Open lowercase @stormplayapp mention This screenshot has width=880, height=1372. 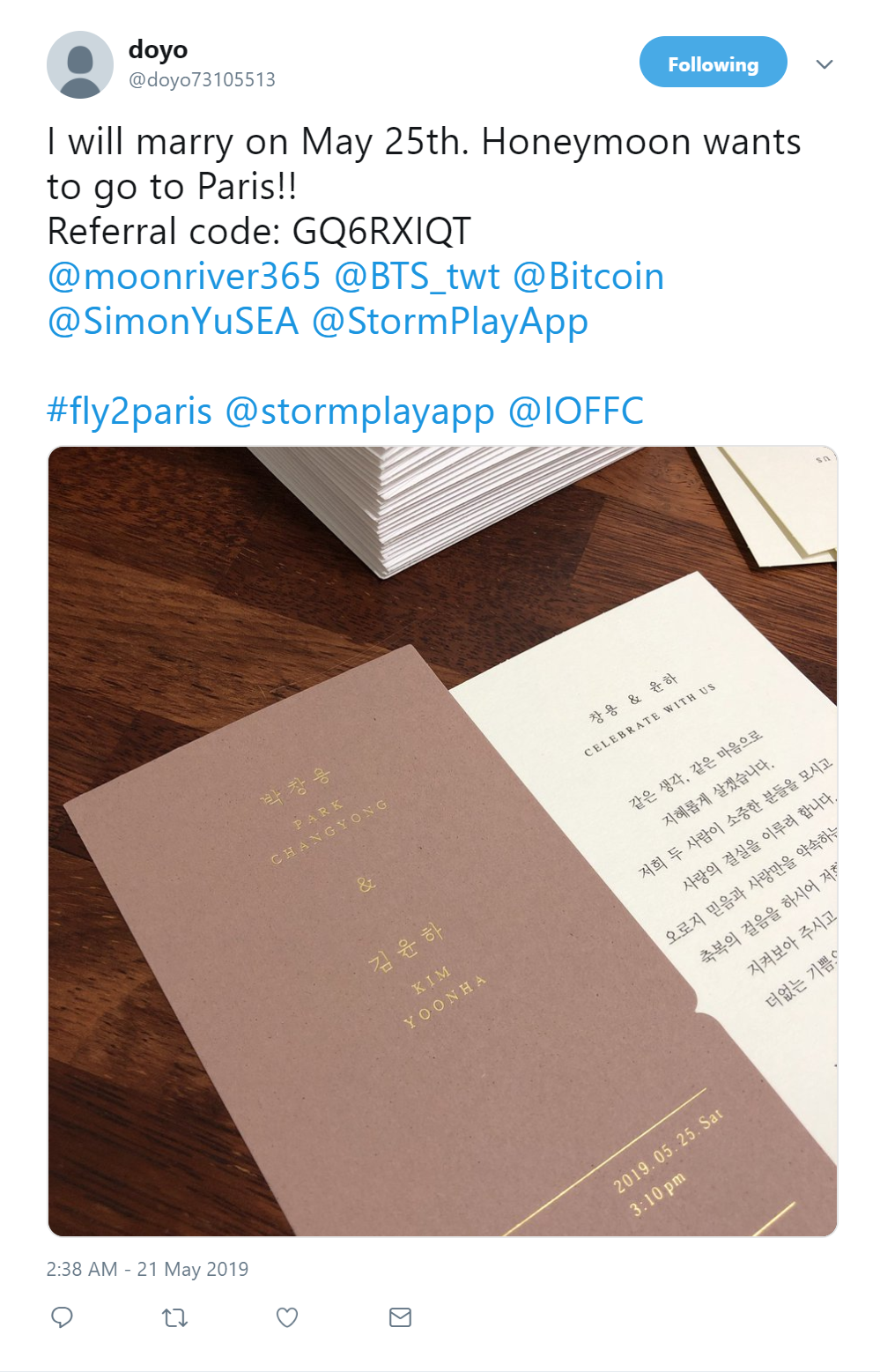pos(360,412)
